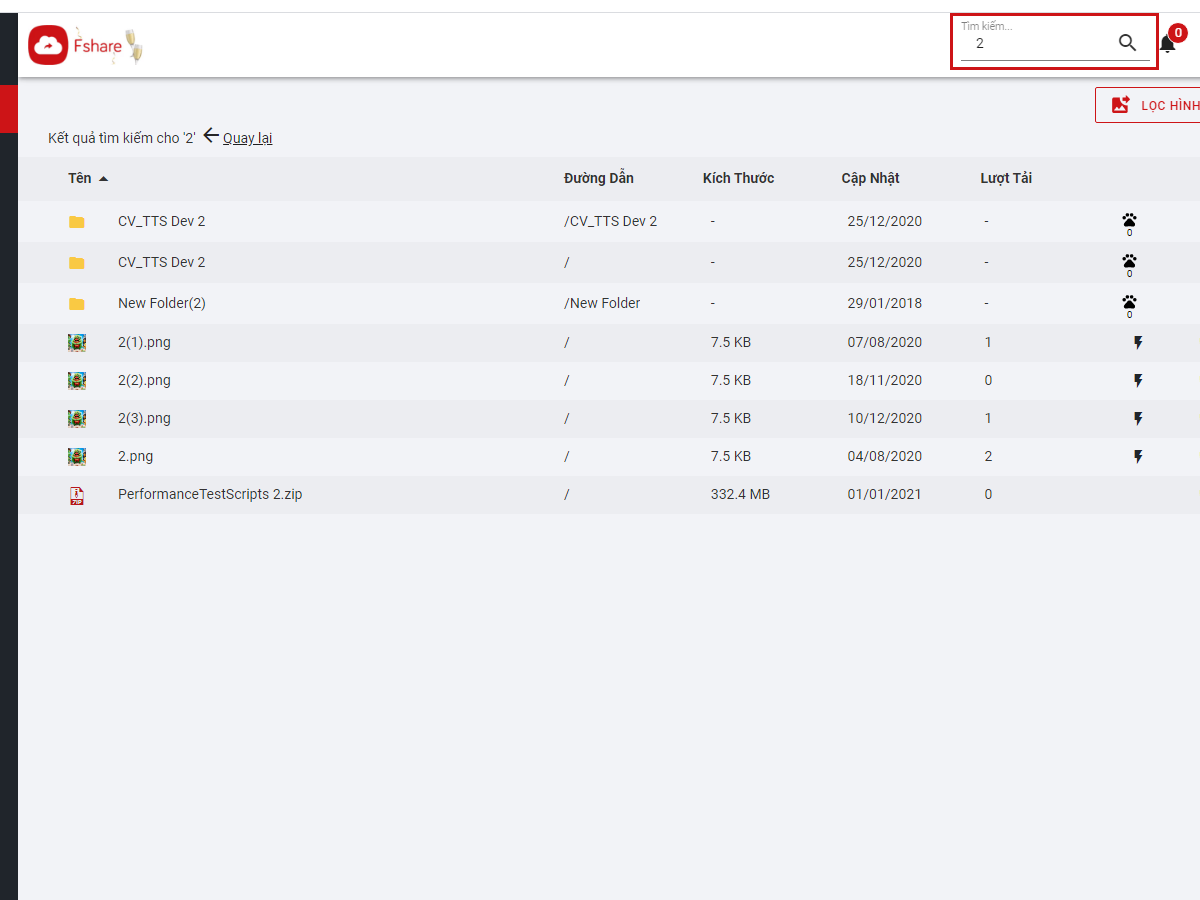Focus the Tìm kiếm search field
Image resolution: width=1200 pixels, height=900 pixels.
tap(1035, 44)
